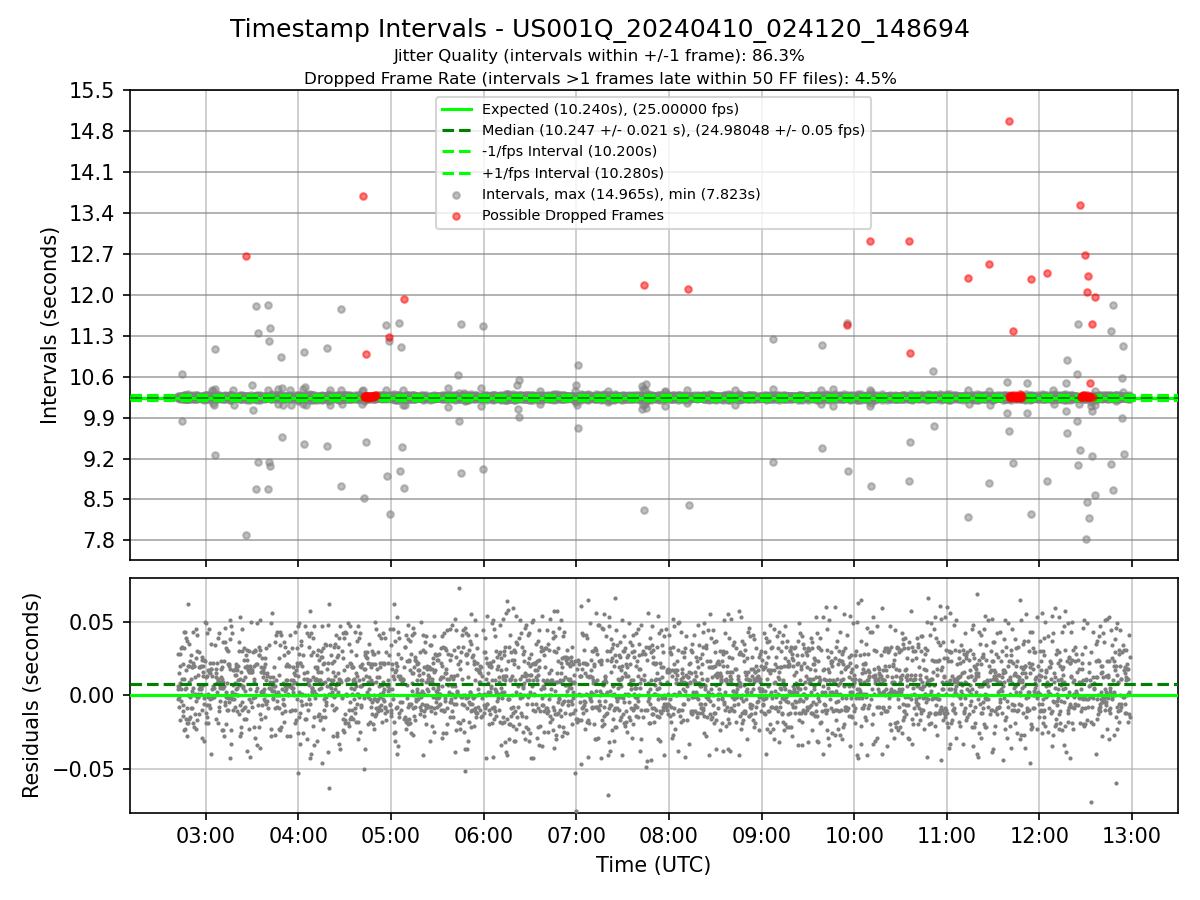Select the 'Dropped Frame Rate' 4.5% subtitle line
The height and width of the screenshot is (900, 1200).
599,78
